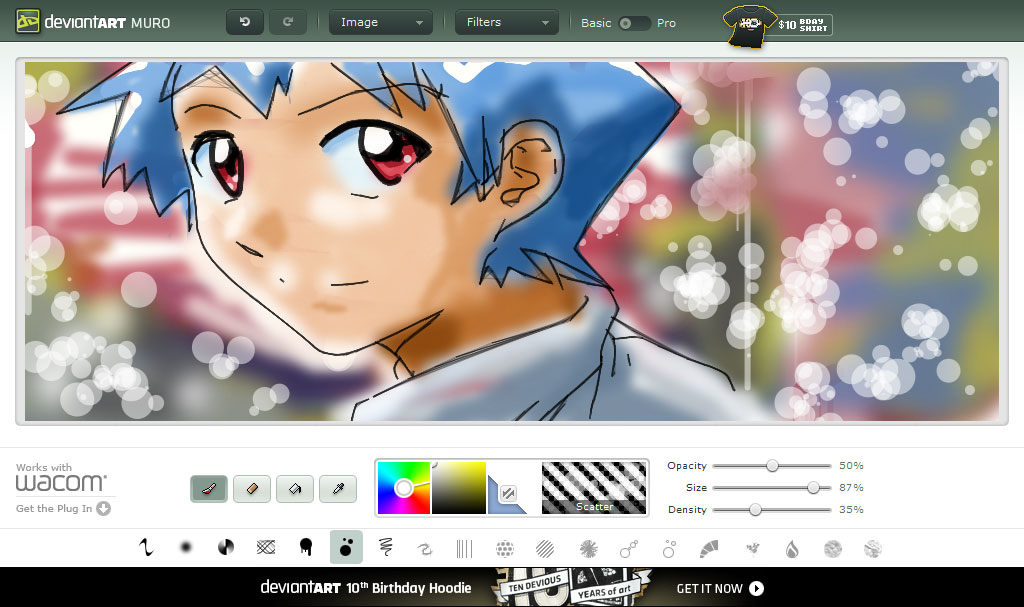Open the Image dropdown menu
Viewport: 1024px width, 607px height.
(381, 22)
